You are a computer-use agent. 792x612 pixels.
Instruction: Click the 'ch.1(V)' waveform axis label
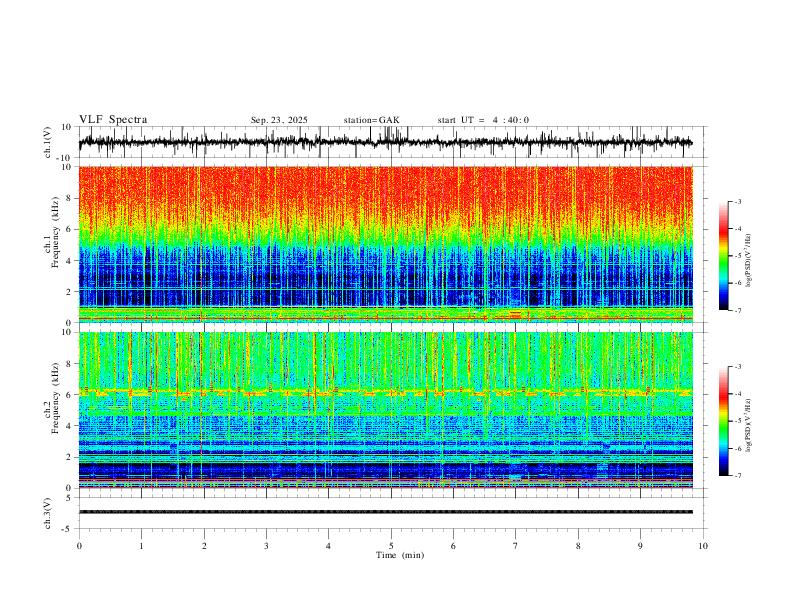click(x=48, y=142)
